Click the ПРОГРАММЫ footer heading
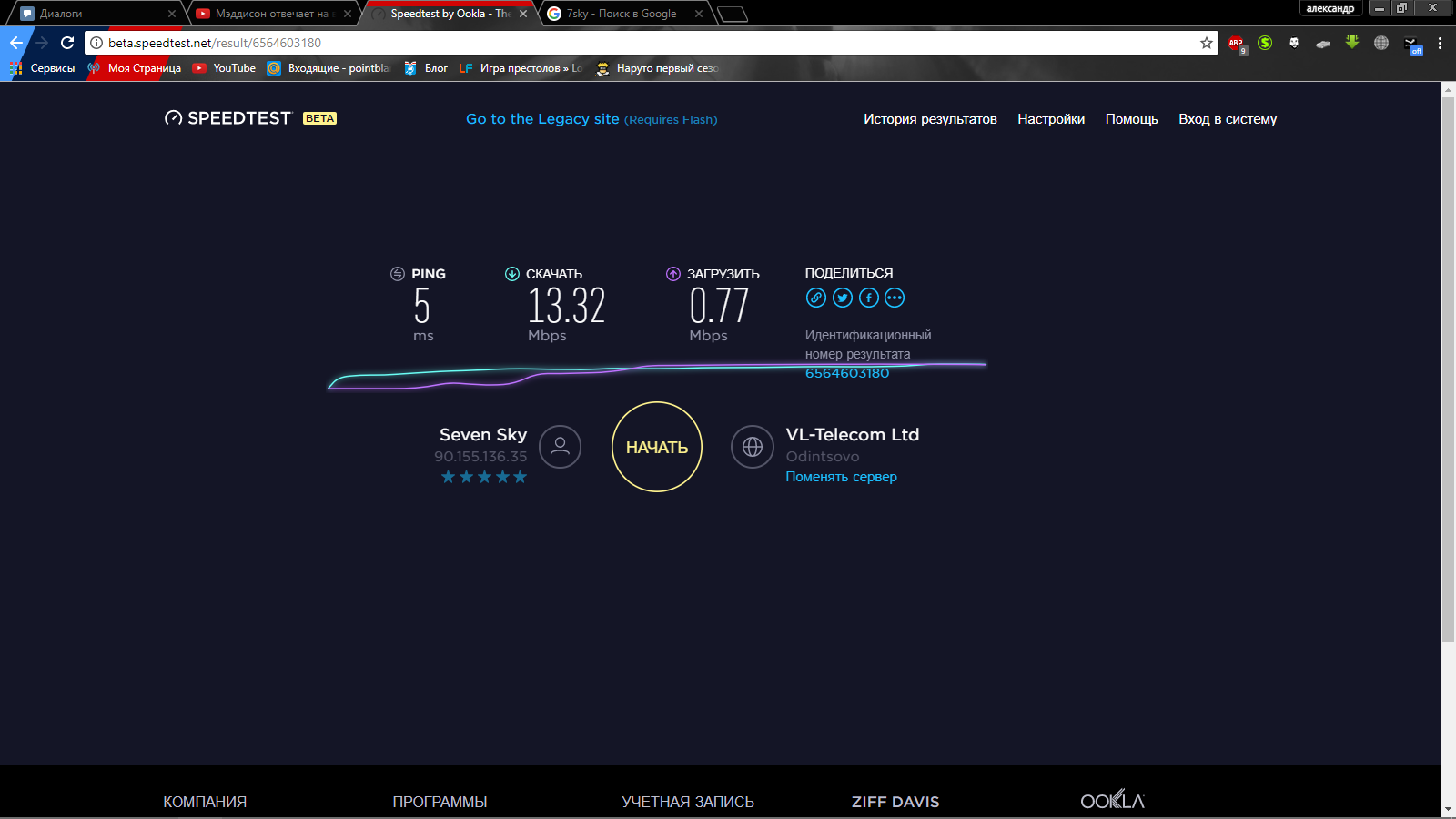 point(440,802)
